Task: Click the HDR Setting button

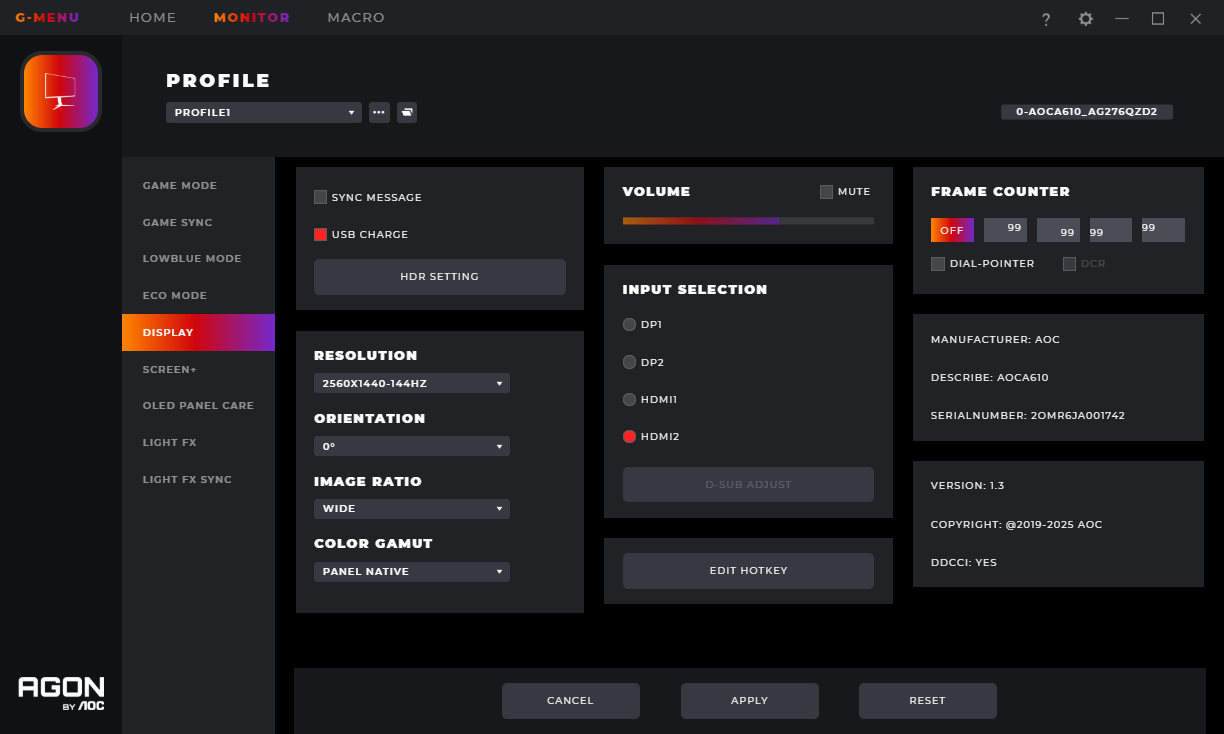Action: pos(440,277)
